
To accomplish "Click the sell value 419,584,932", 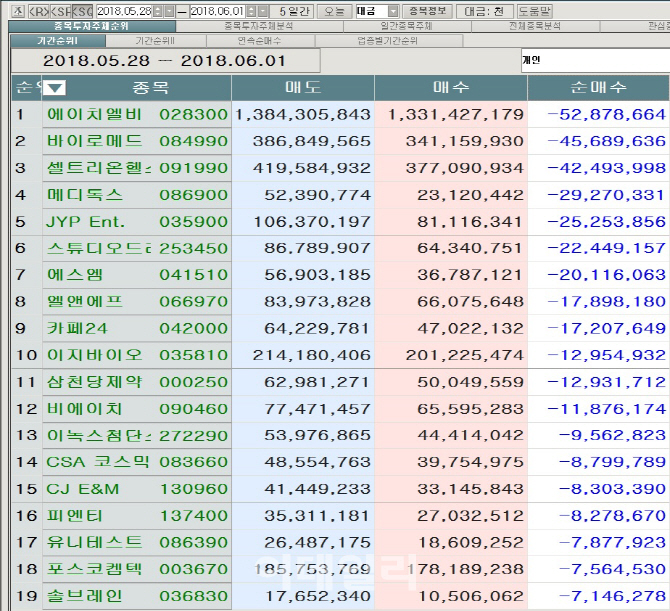I will tap(311, 168).
